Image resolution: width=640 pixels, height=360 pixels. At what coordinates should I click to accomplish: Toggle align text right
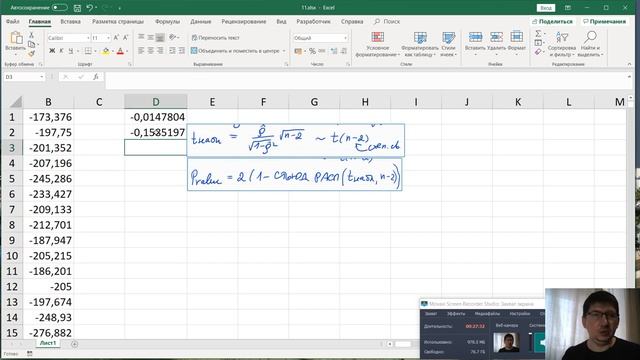click(x=160, y=51)
